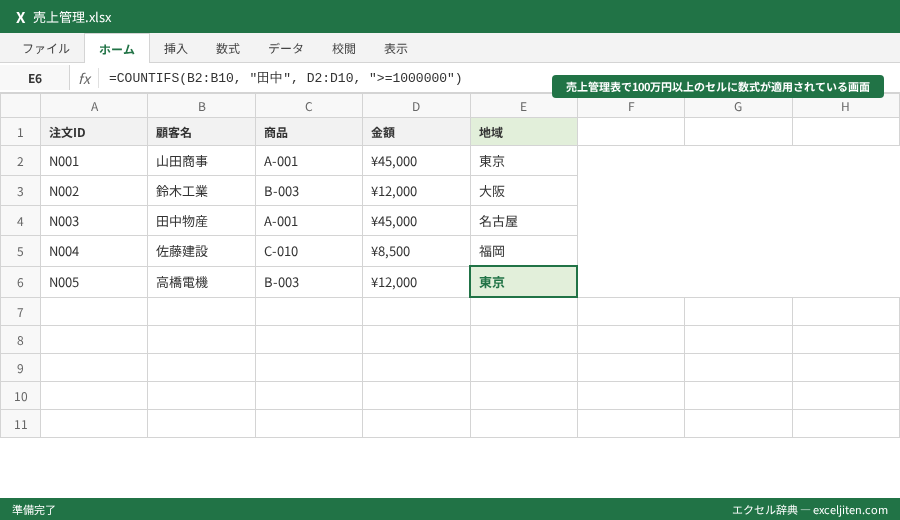Click cell containing N004

94,251
